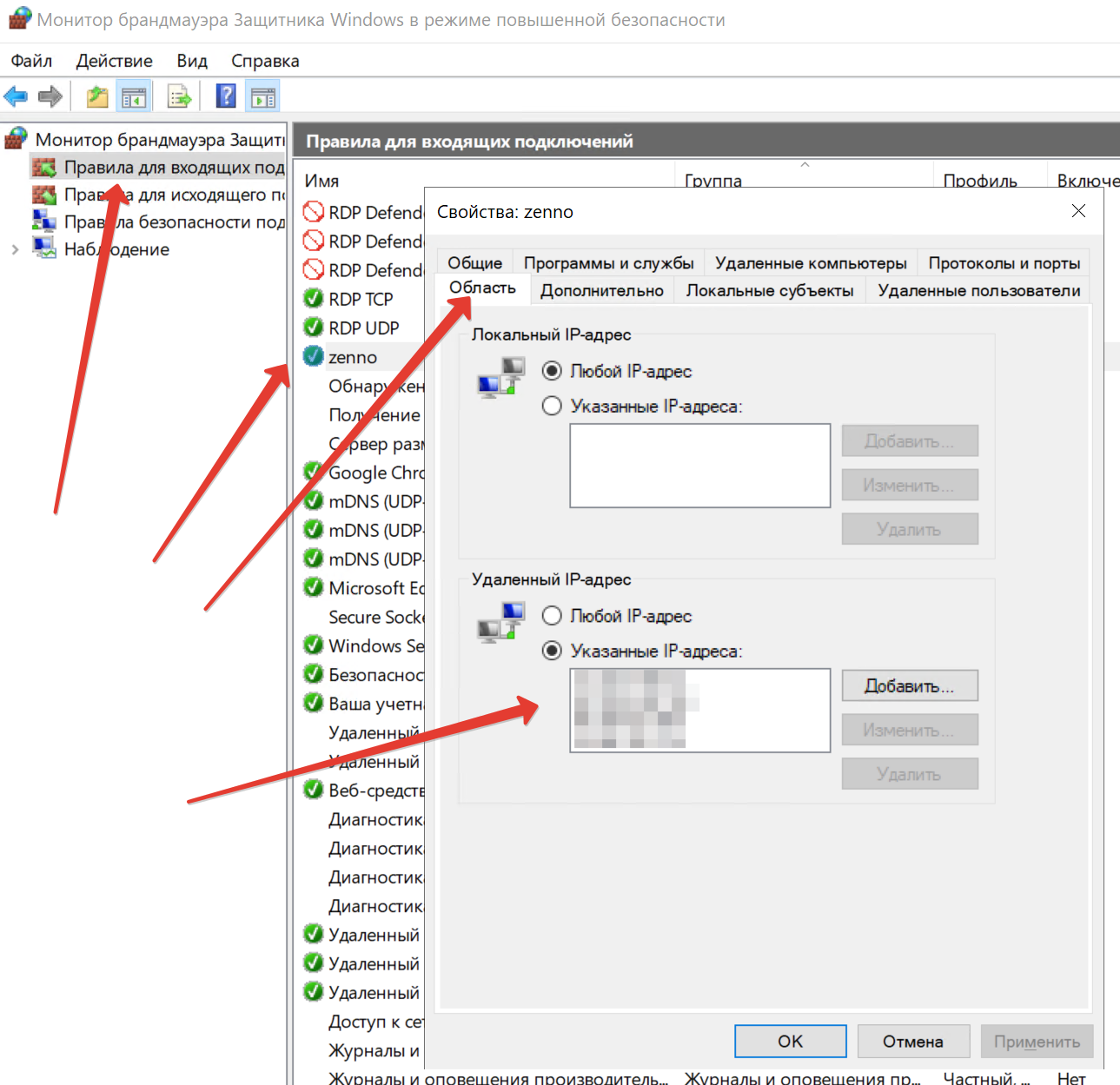
Task: Click inside the remote IP address list box
Action: (x=700, y=710)
